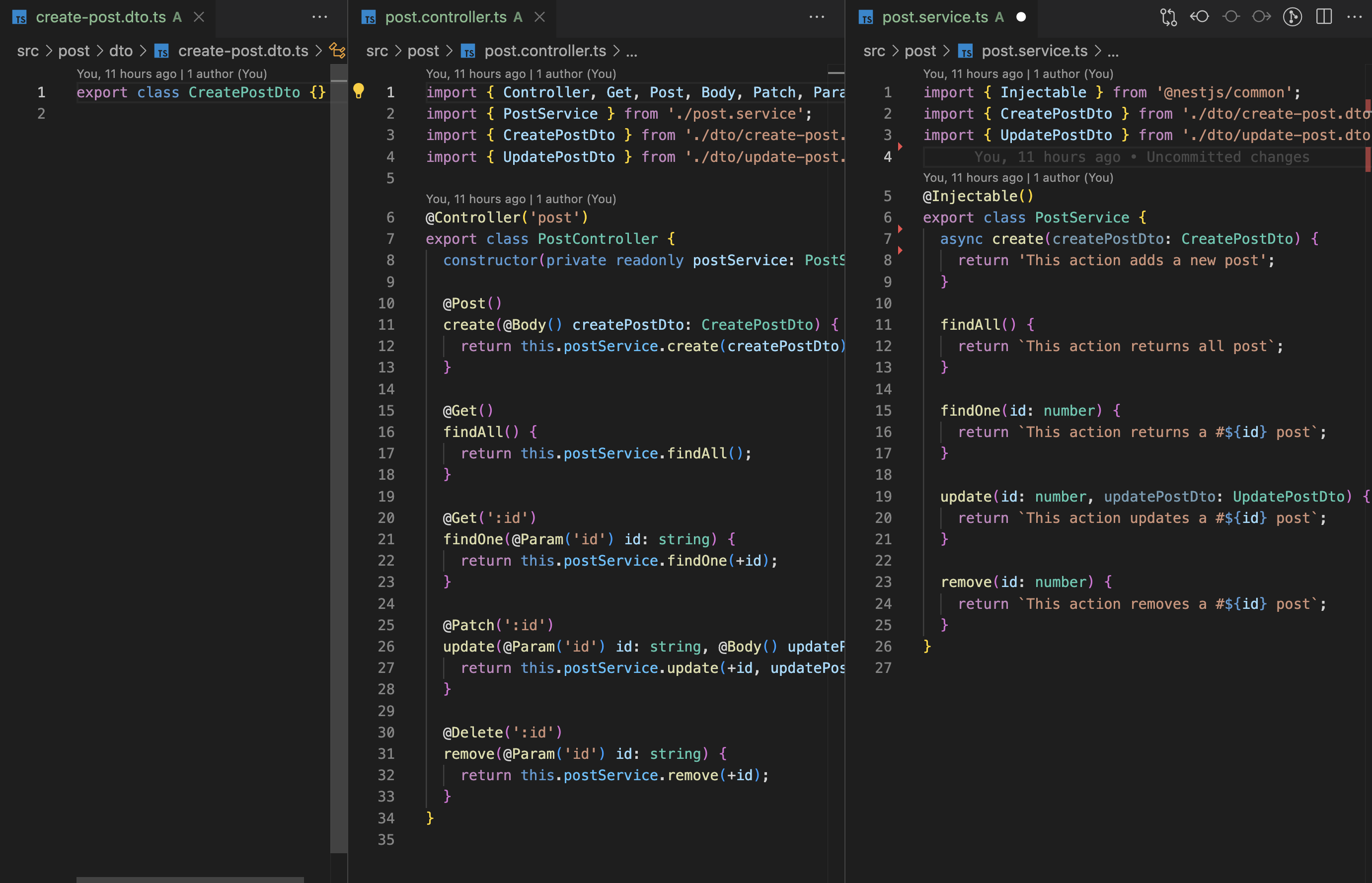Click the 'post' breadcrumb in post.service.ts path

919,51
